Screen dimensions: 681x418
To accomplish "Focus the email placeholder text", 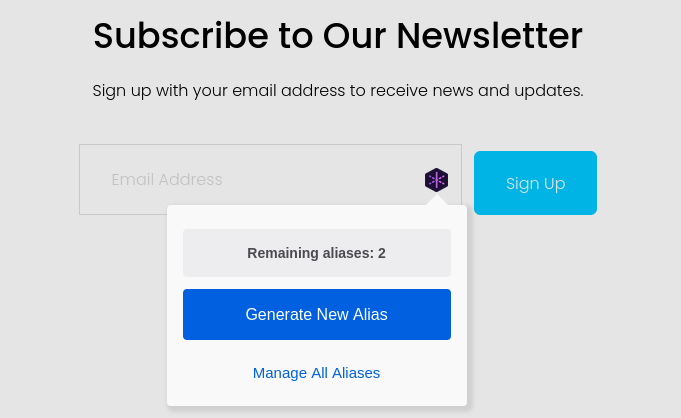I will [x=167, y=180].
